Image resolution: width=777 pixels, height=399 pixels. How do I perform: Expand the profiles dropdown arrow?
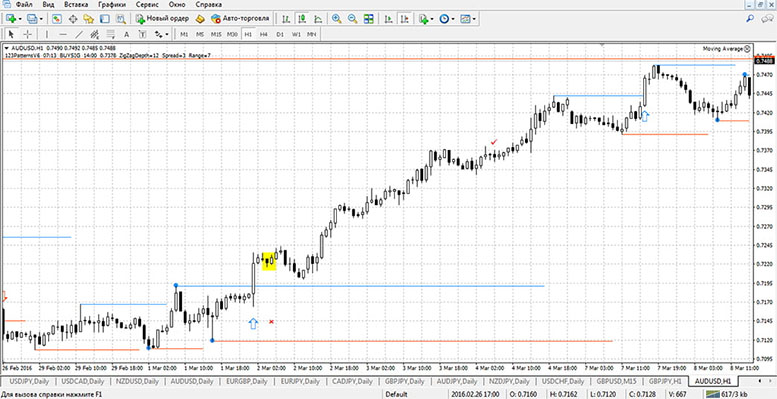point(41,19)
